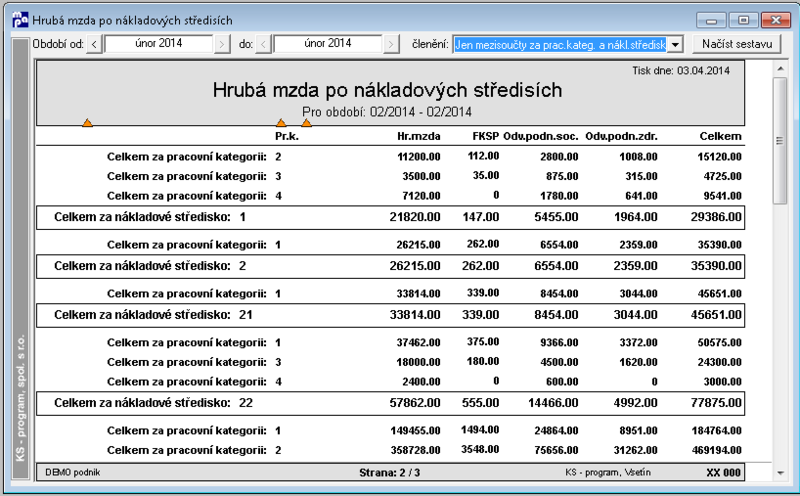Click the Tisk dne: 03.04.2014 text
The height and width of the screenshot is (496, 800).
[681, 71]
